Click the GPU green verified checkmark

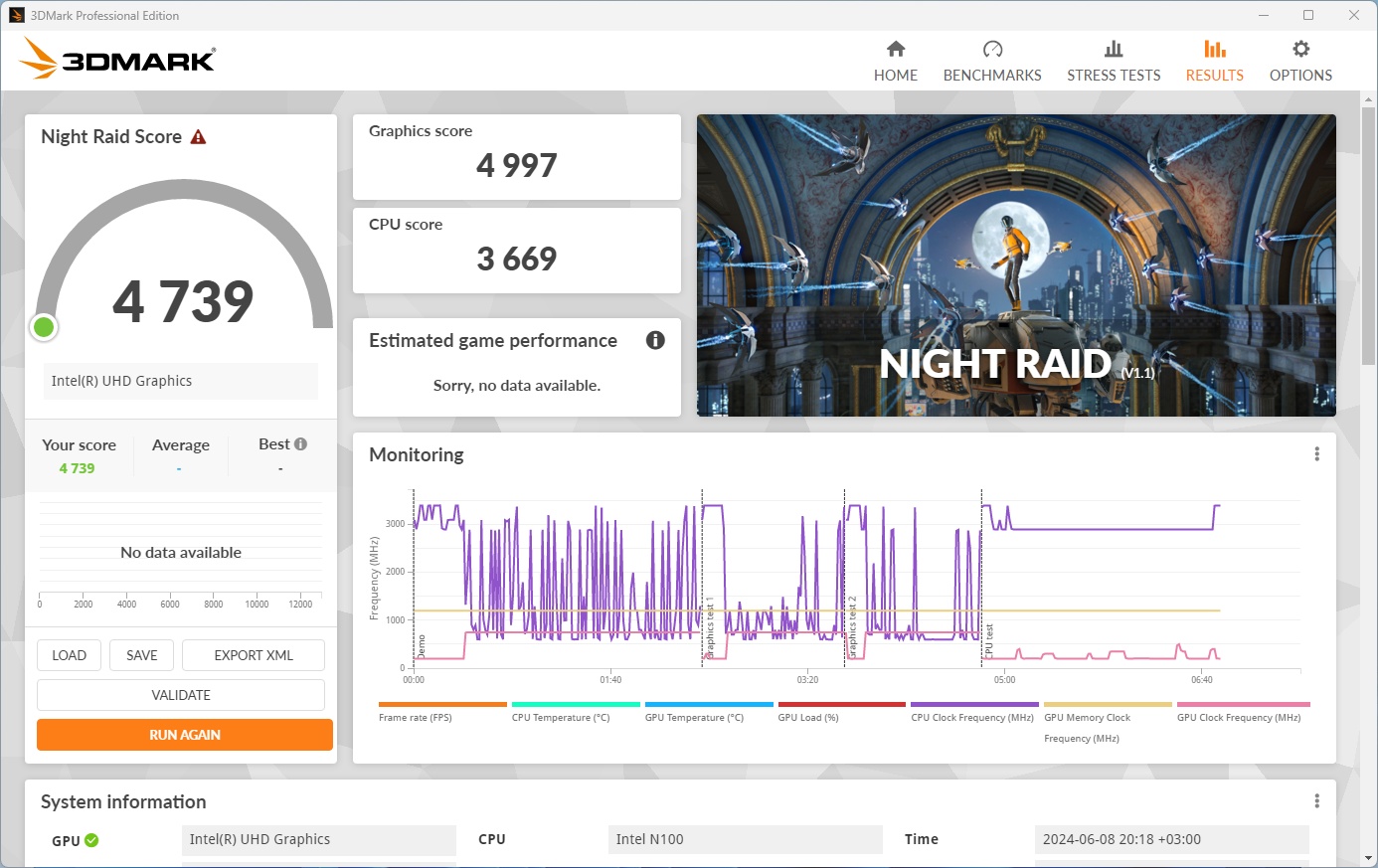coord(91,840)
